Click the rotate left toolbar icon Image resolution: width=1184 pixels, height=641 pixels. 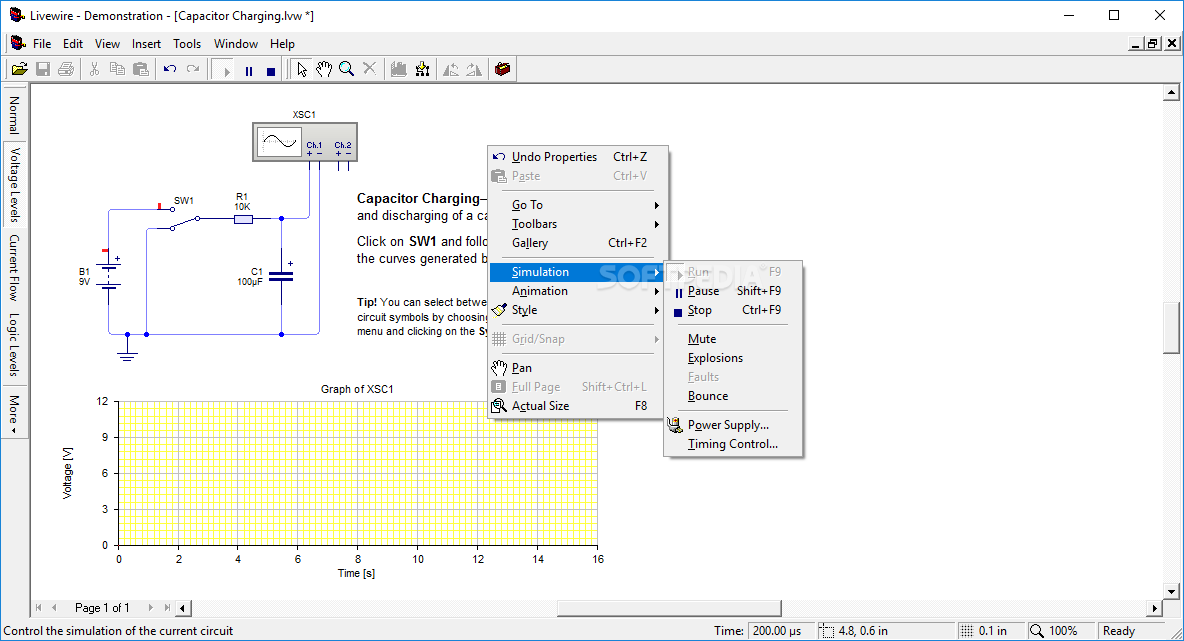[451, 69]
